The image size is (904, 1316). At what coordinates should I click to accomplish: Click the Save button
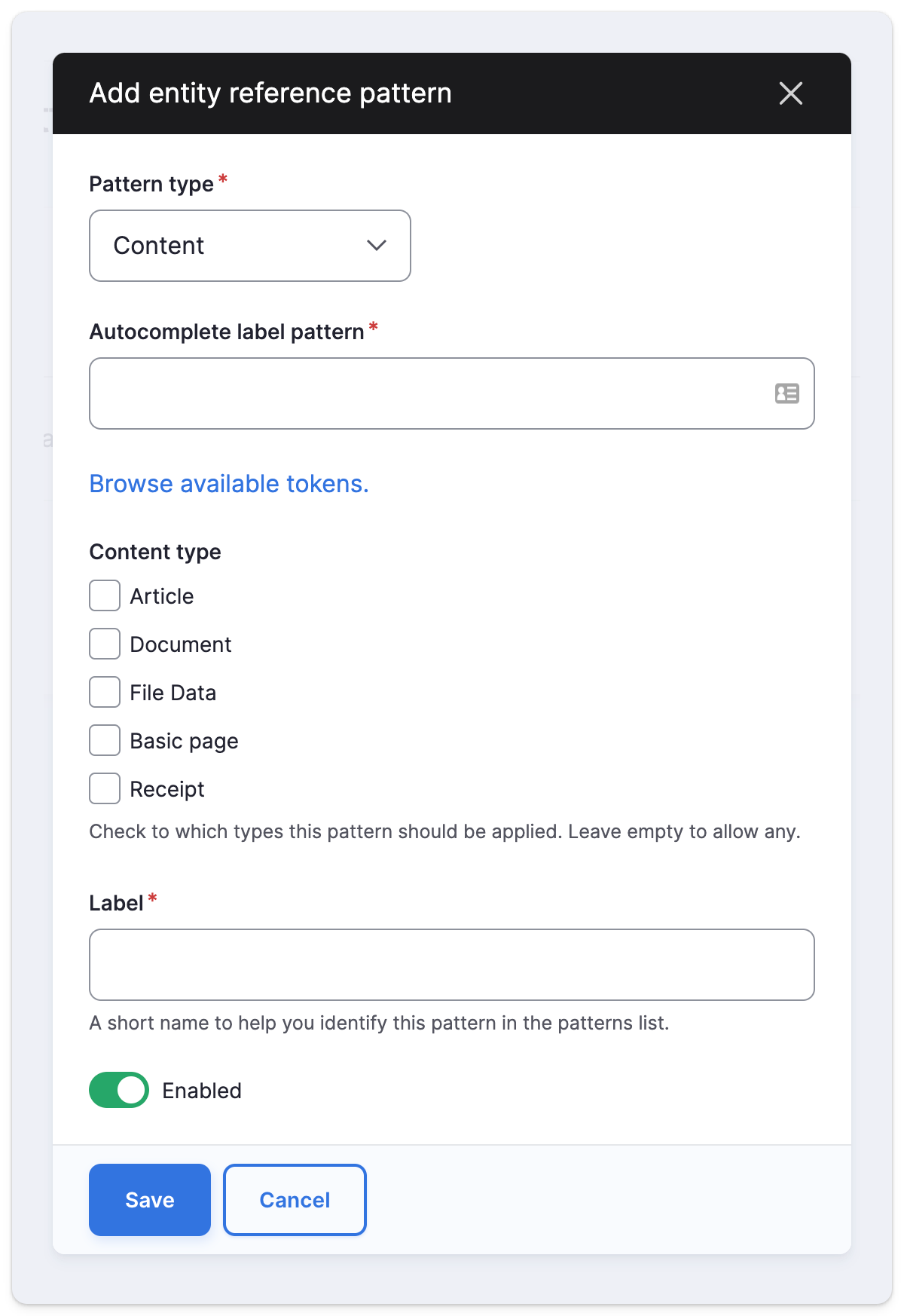click(150, 1200)
